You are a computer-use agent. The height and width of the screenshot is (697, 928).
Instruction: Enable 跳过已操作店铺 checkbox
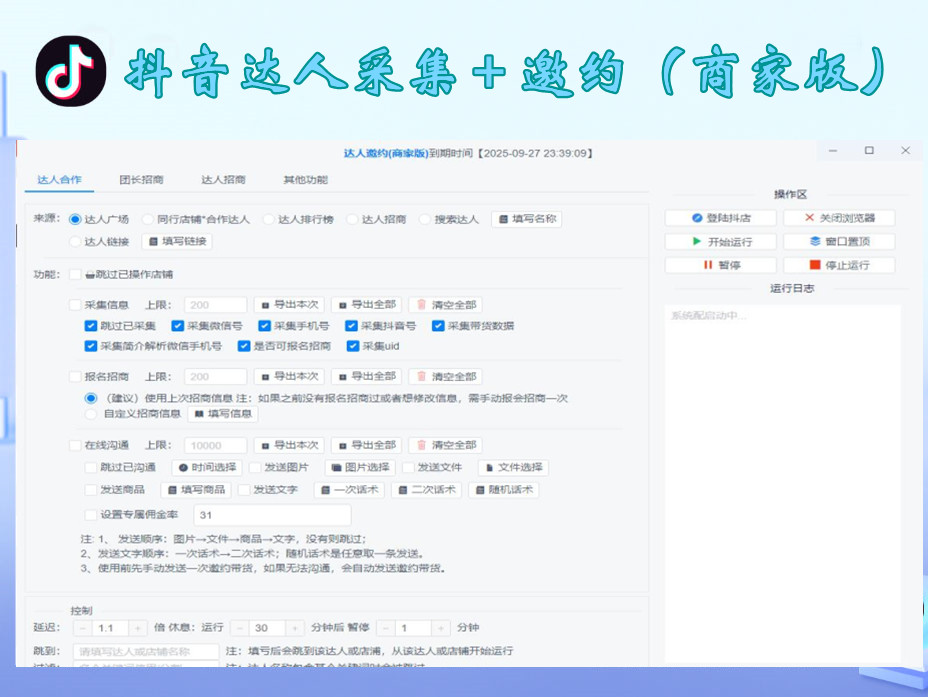click(75, 275)
